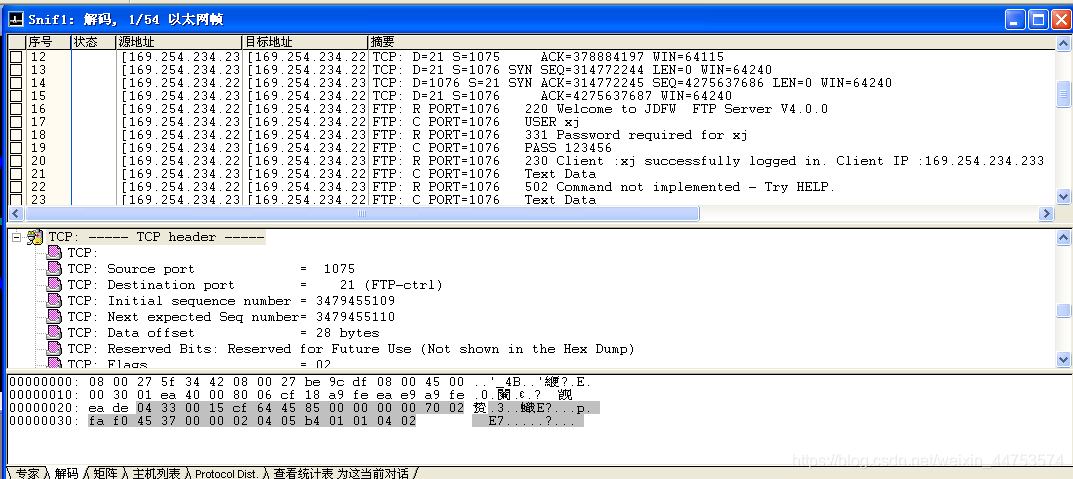Image resolution: width=1073 pixels, height=479 pixels.
Task: Switch to the 解码 tab
Action: click(66, 473)
